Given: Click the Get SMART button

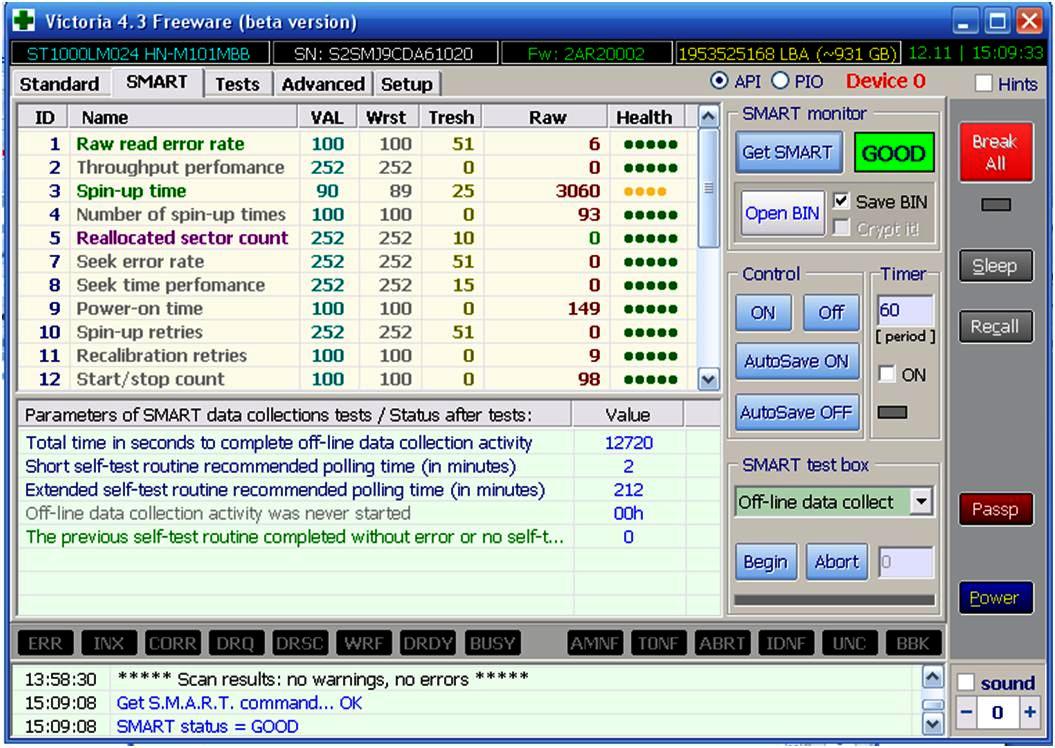Looking at the screenshot, I should (x=787, y=153).
